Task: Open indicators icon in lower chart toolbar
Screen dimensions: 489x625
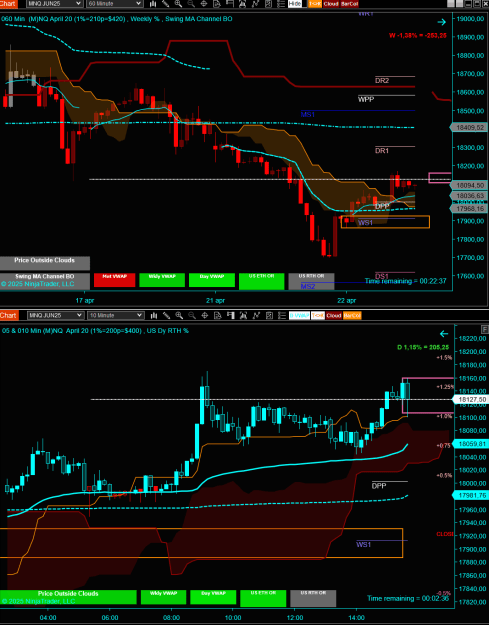Action: (243, 315)
